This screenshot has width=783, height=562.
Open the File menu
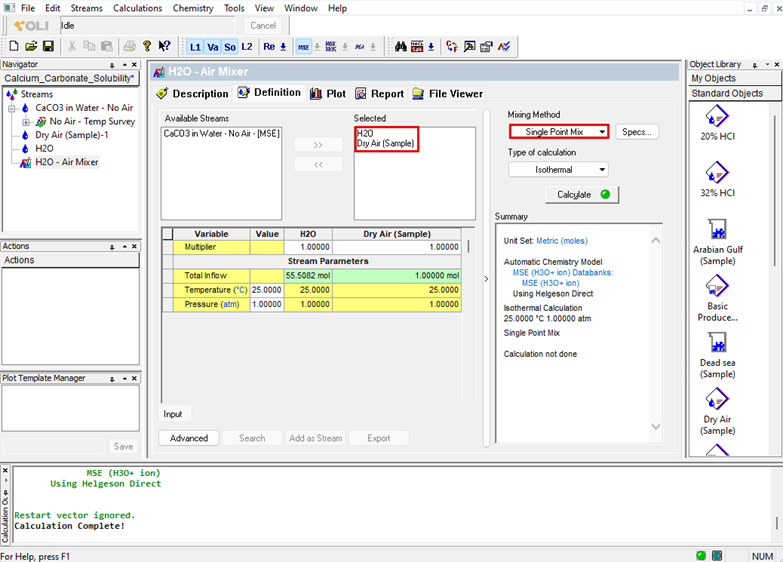tap(28, 8)
